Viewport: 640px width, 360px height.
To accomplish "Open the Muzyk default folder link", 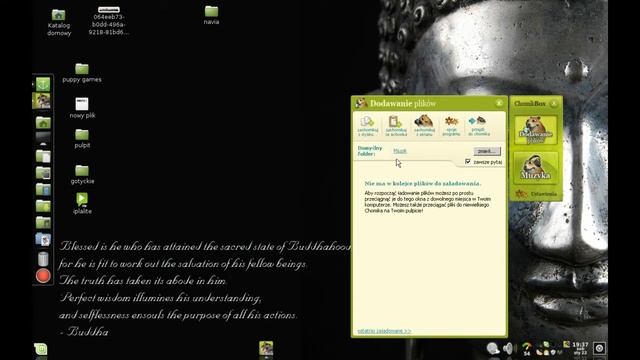I will pyautogui.click(x=400, y=151).
